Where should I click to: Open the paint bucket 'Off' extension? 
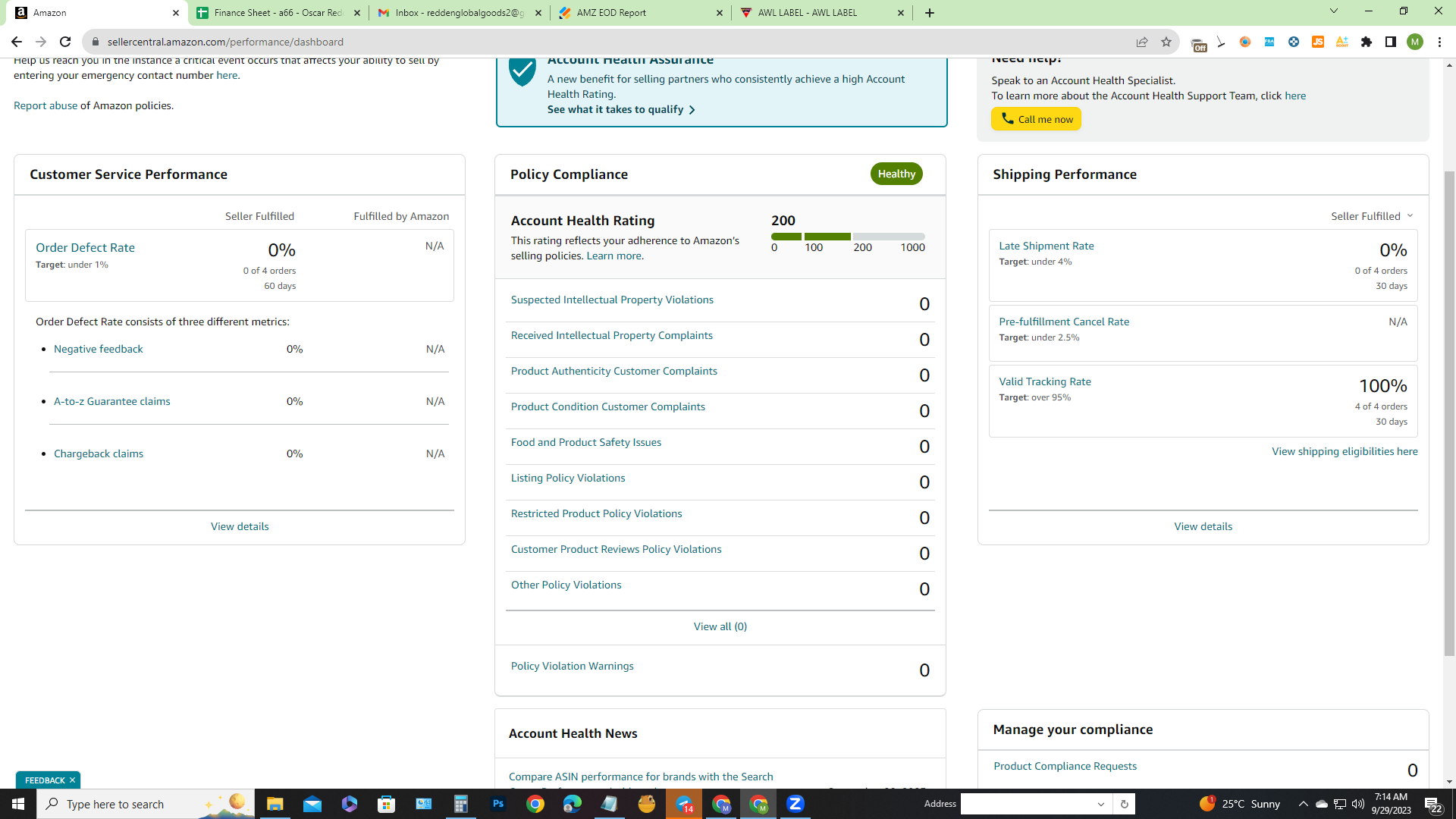pyautogui.click(x=1198, y=43)
